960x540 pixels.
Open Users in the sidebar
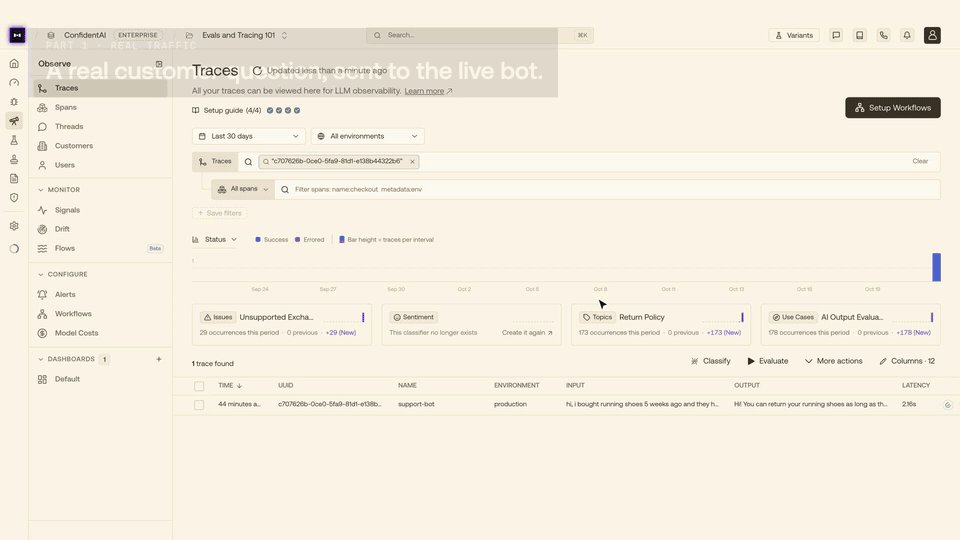coord(100,165)
